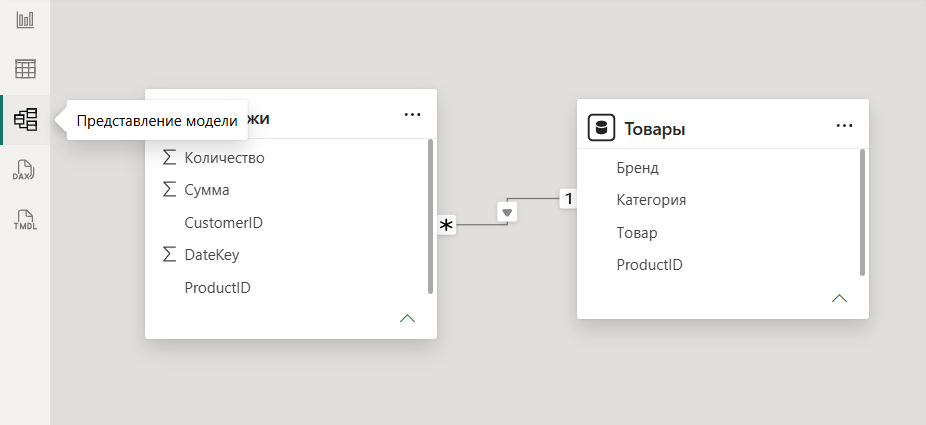Open more options on the left table card
The width and height of the screenshot is (926, 425).
click(x=412, y=115)
